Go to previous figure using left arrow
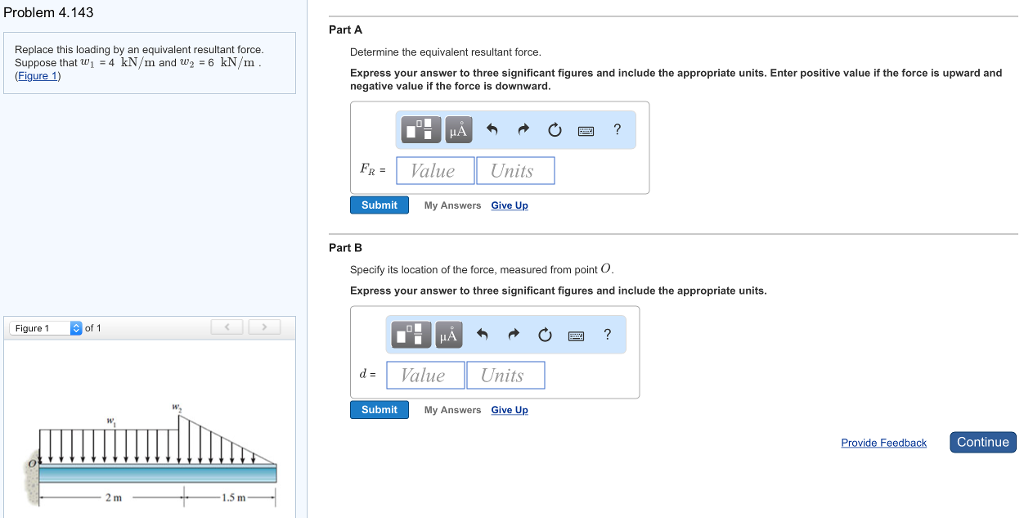Image resolution: width=1024 pixels, height=518 pixels. point(227,327)
